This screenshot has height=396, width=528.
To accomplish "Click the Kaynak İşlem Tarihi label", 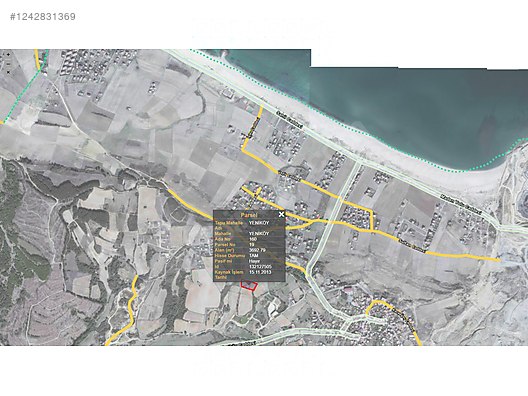I will (229, 275).
